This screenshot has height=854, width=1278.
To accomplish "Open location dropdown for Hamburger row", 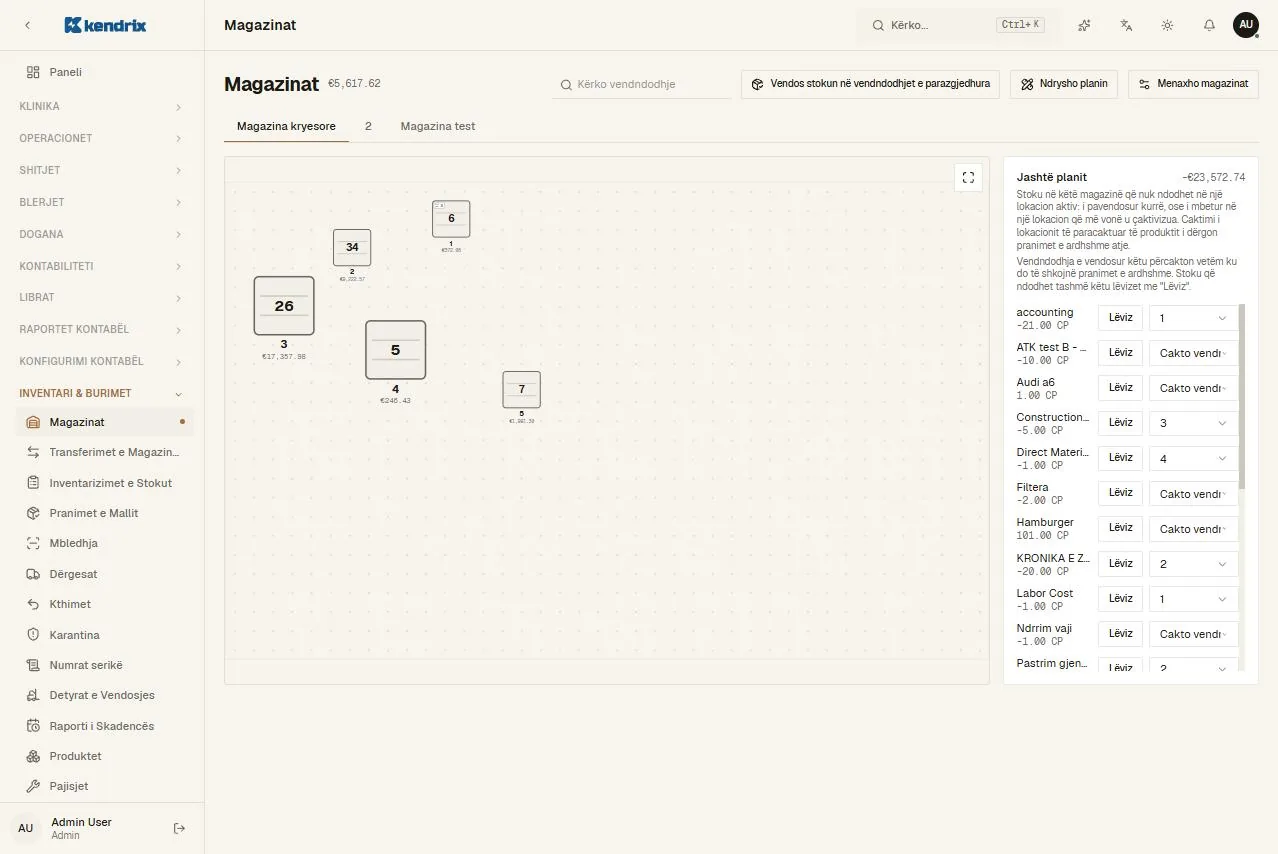I will click(x=1193, y=529).
